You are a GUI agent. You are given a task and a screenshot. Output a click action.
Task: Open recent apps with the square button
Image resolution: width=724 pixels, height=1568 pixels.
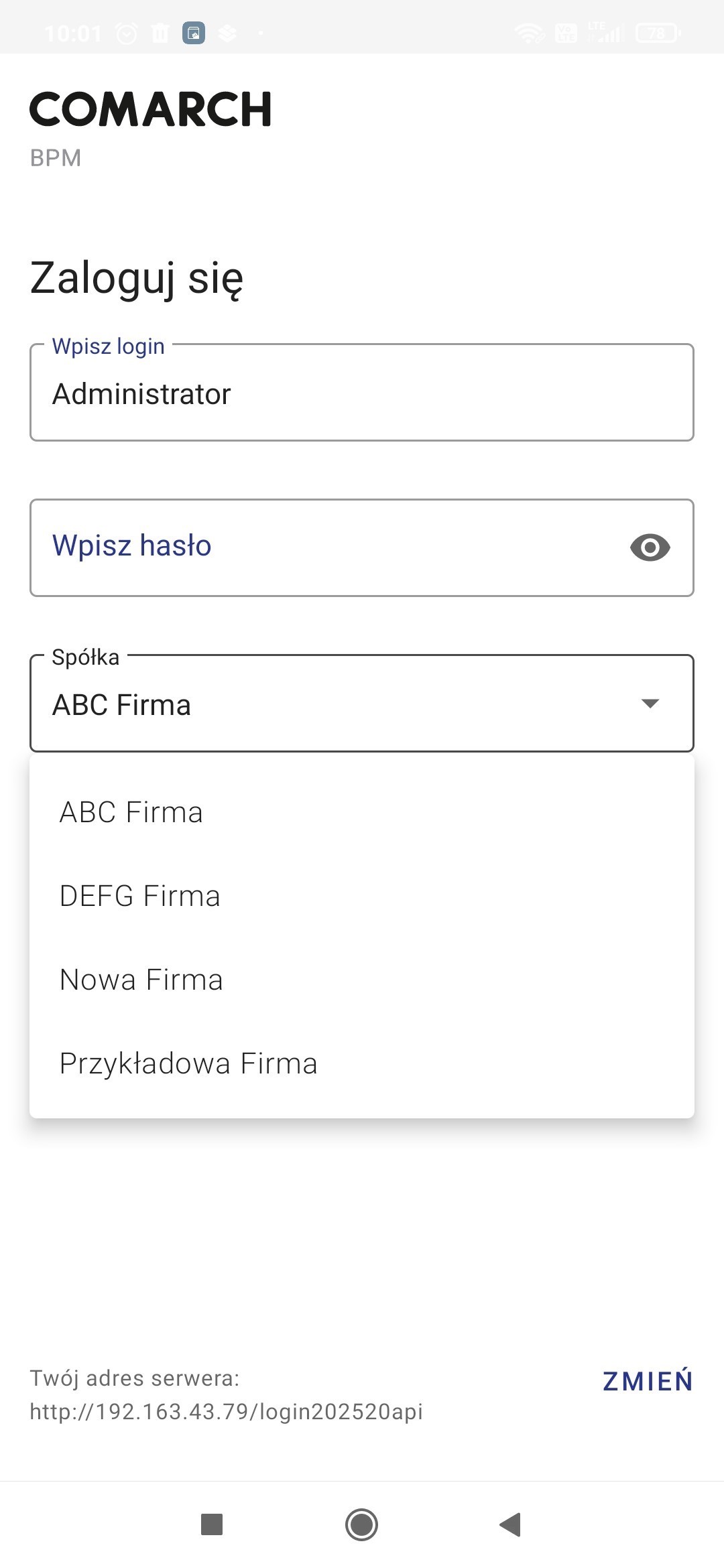pos(212,1524)
